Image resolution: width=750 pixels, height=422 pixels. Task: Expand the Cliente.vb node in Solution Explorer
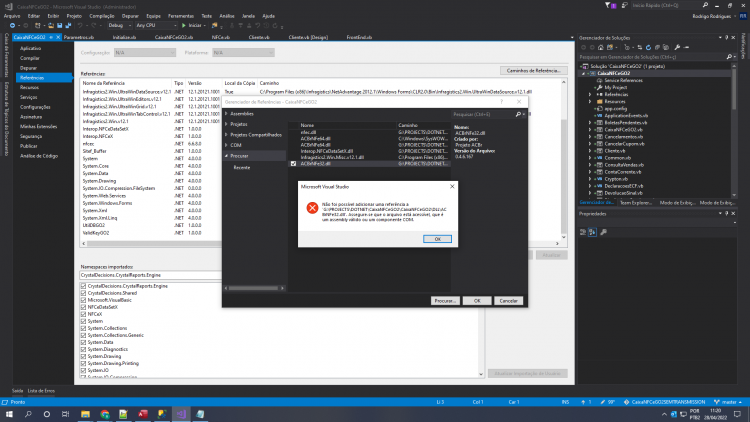pyautogui.click(x=590, y=151)
